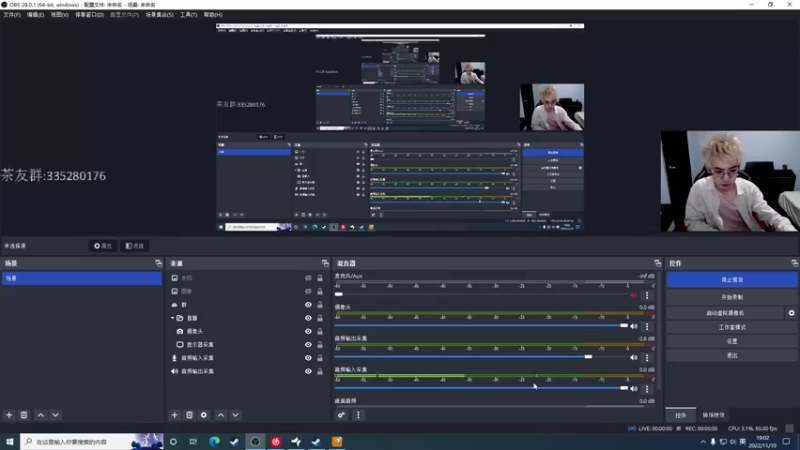Open source 滤镜 button above docks
Viewport: 800px width, 450px height.
click(135, 246)
